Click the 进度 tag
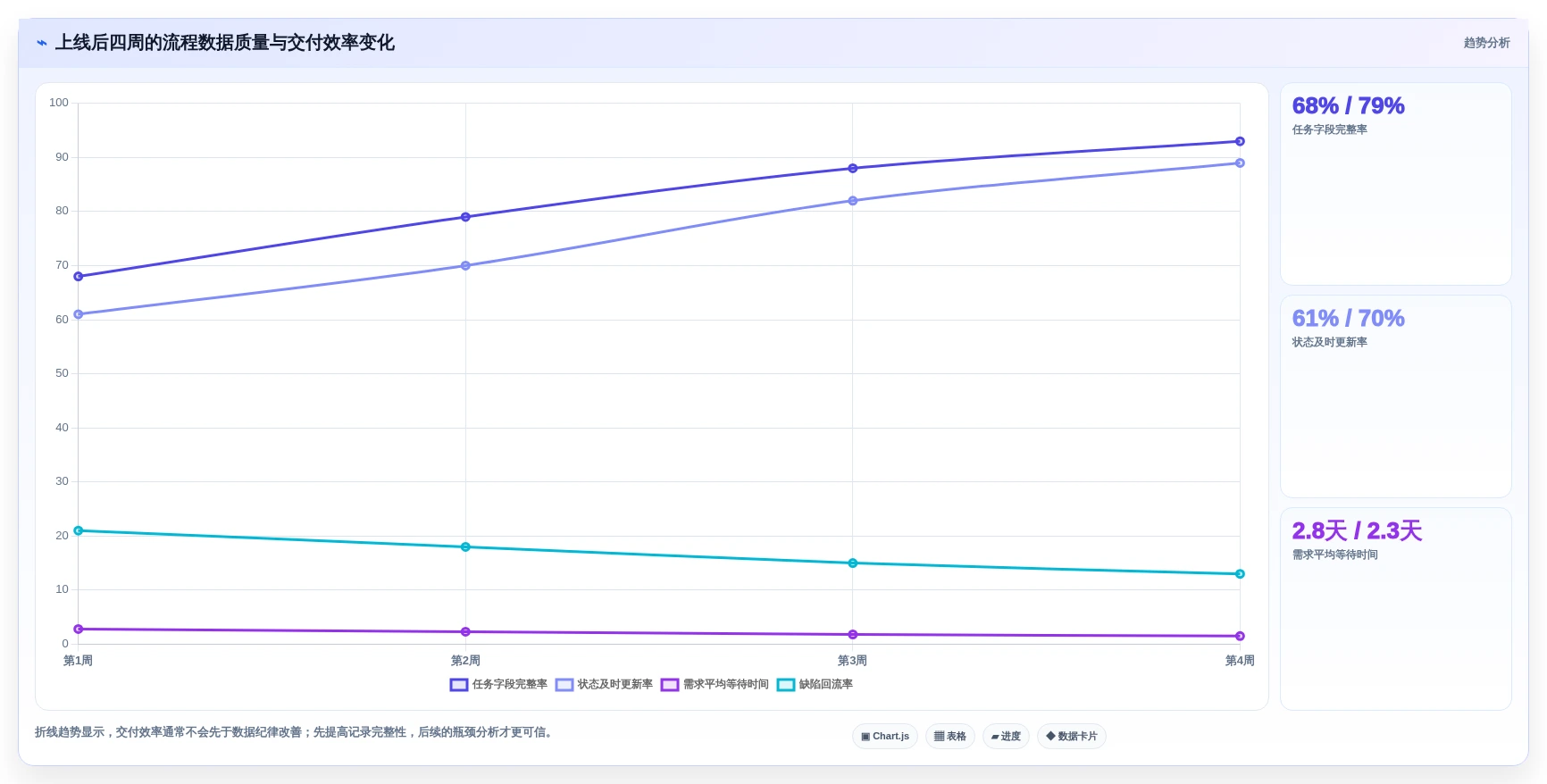Viewport: 1547px width, 784px height. coord(1006,737)
